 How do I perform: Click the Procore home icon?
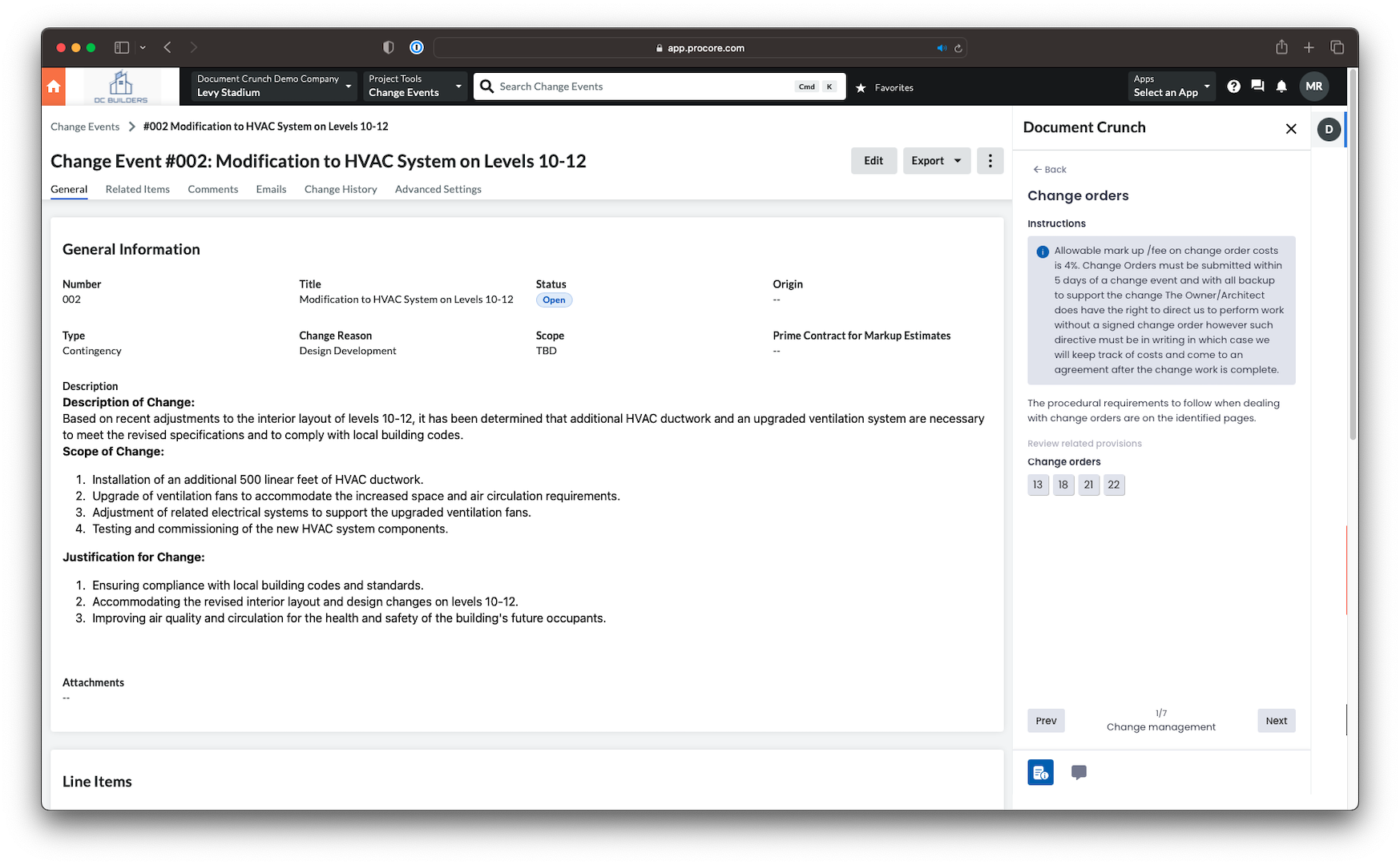tap(54, 86)
